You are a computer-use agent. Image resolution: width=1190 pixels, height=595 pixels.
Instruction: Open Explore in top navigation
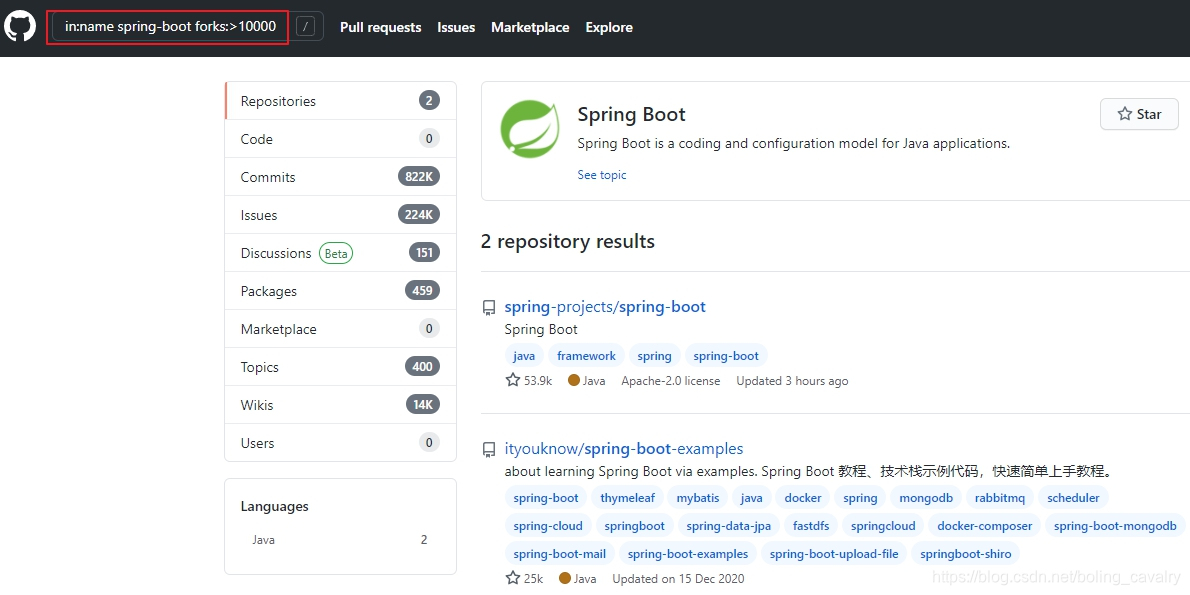coord(609,27)
